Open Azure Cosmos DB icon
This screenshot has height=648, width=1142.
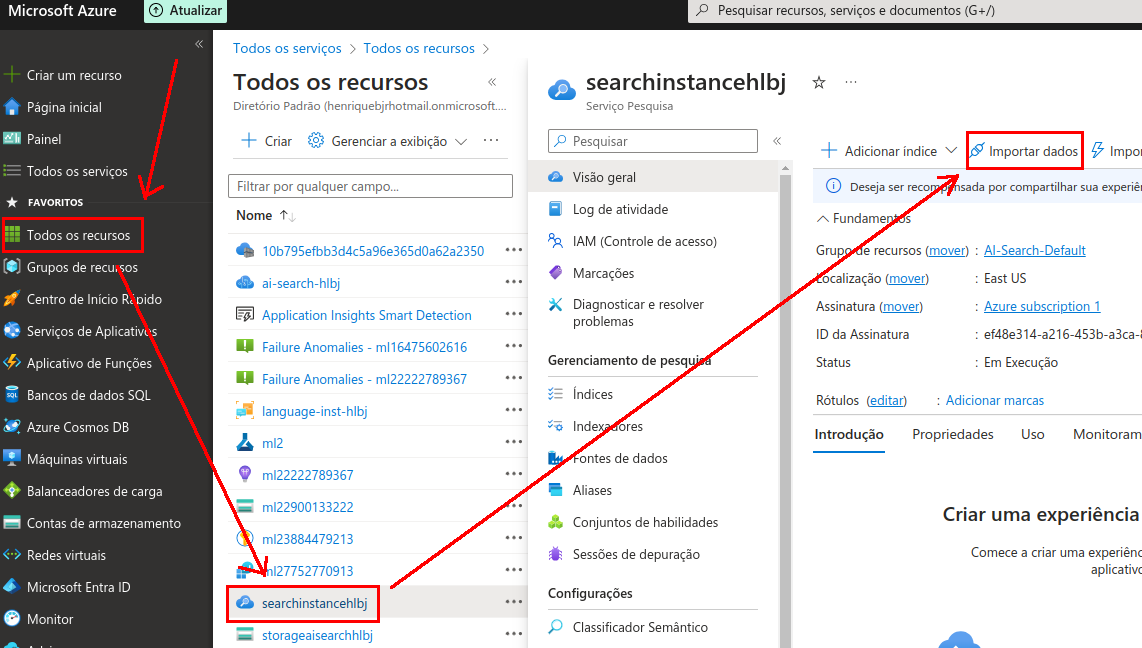[x=12, y=427]
